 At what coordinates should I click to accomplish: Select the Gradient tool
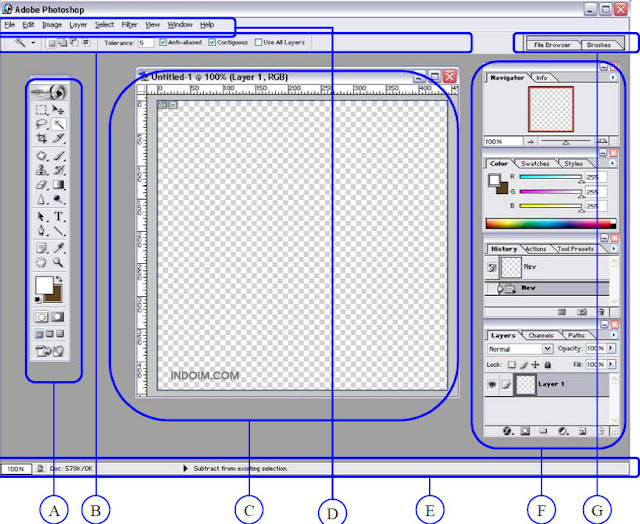58,185
